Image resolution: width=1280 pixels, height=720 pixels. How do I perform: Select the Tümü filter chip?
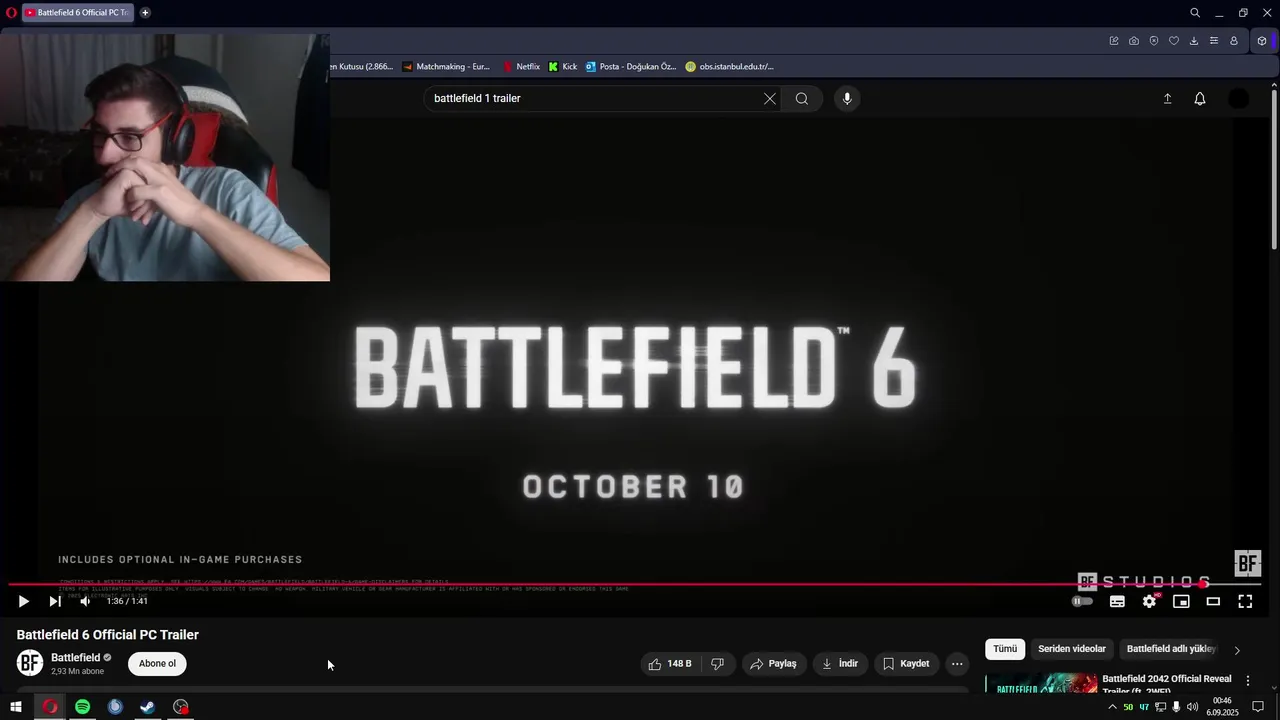point(1005,649)
